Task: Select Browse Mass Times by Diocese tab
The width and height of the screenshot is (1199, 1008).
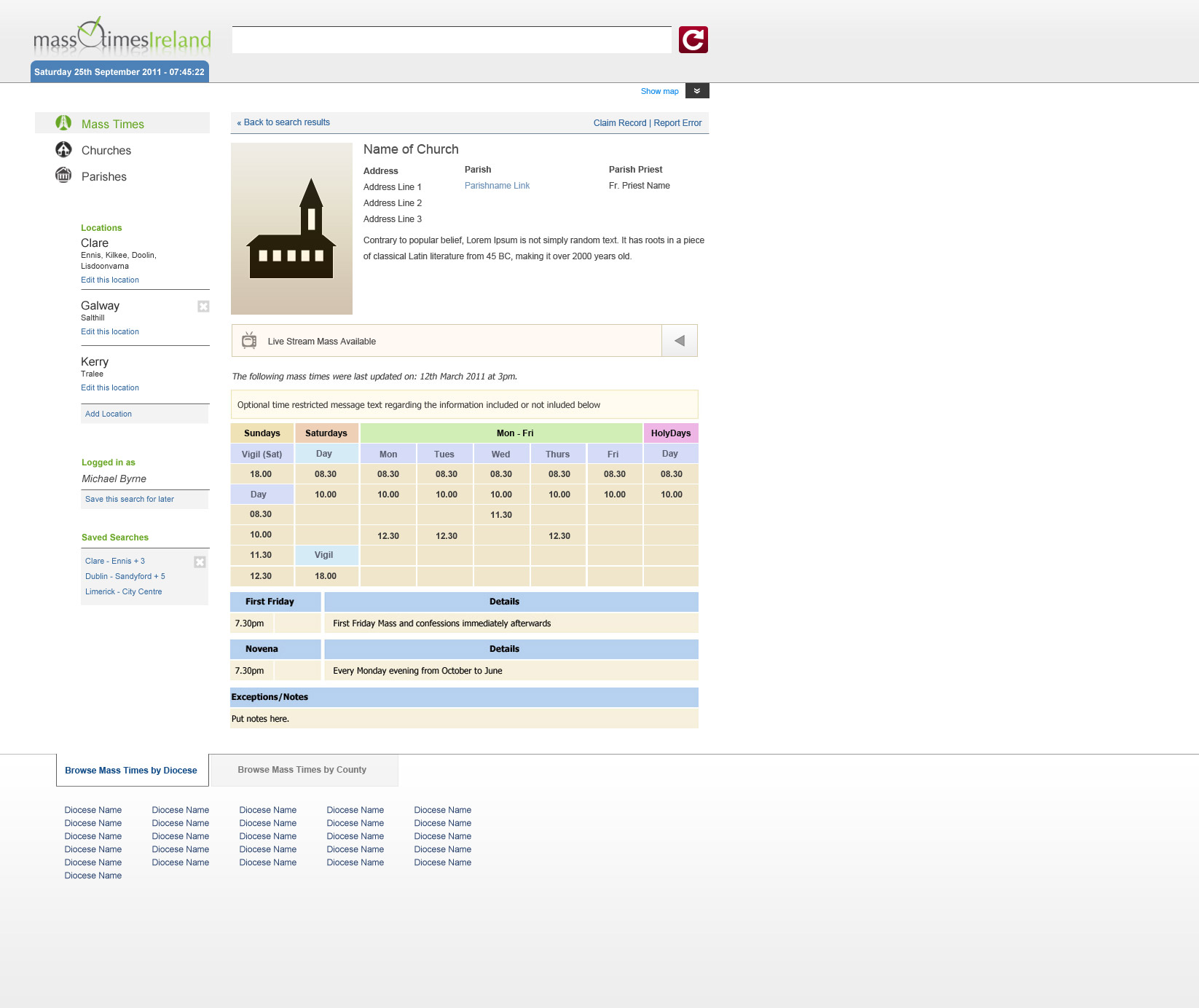Action: tap(131, 771)
